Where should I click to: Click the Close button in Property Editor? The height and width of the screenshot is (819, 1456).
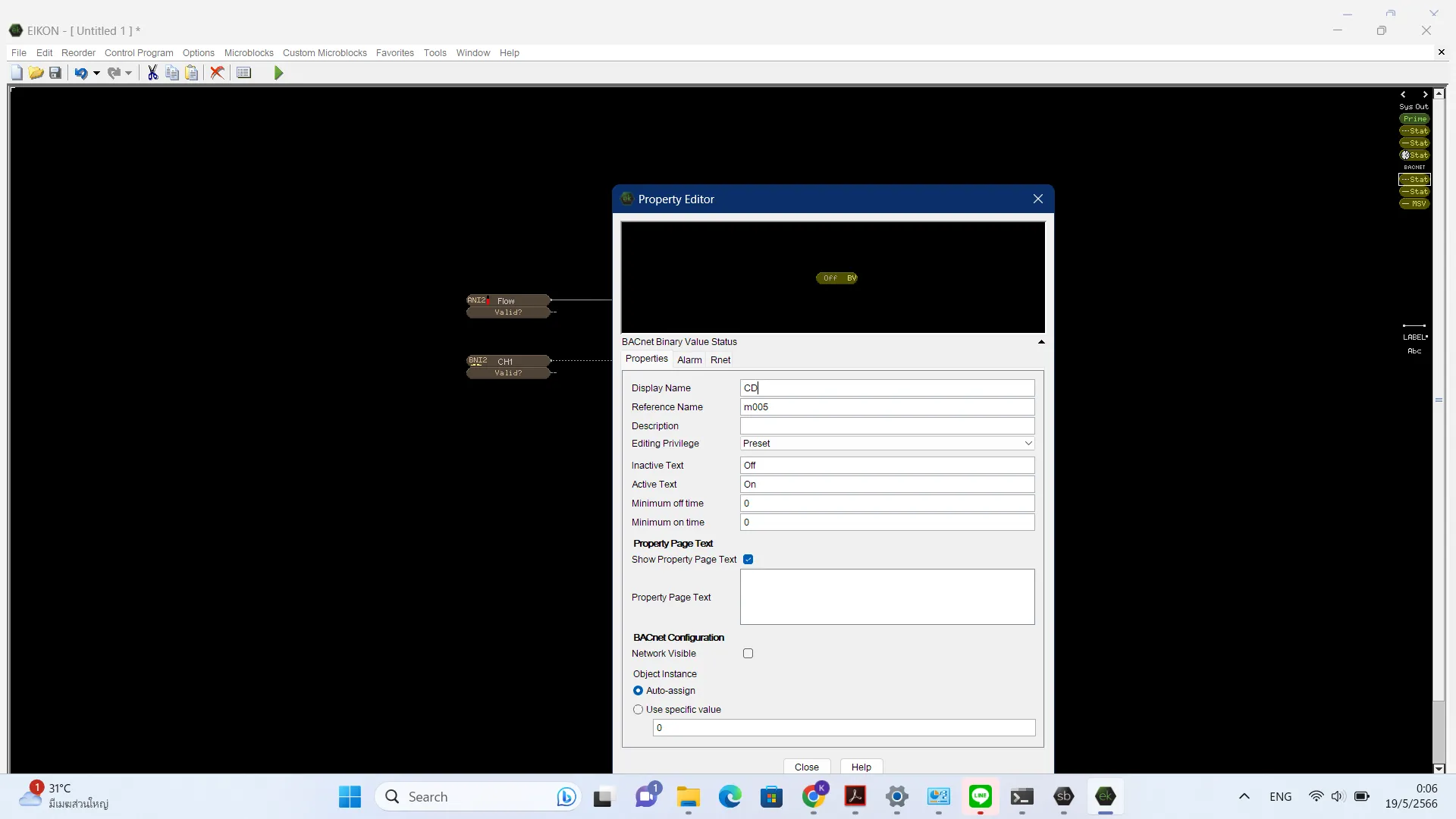point(807,767)
